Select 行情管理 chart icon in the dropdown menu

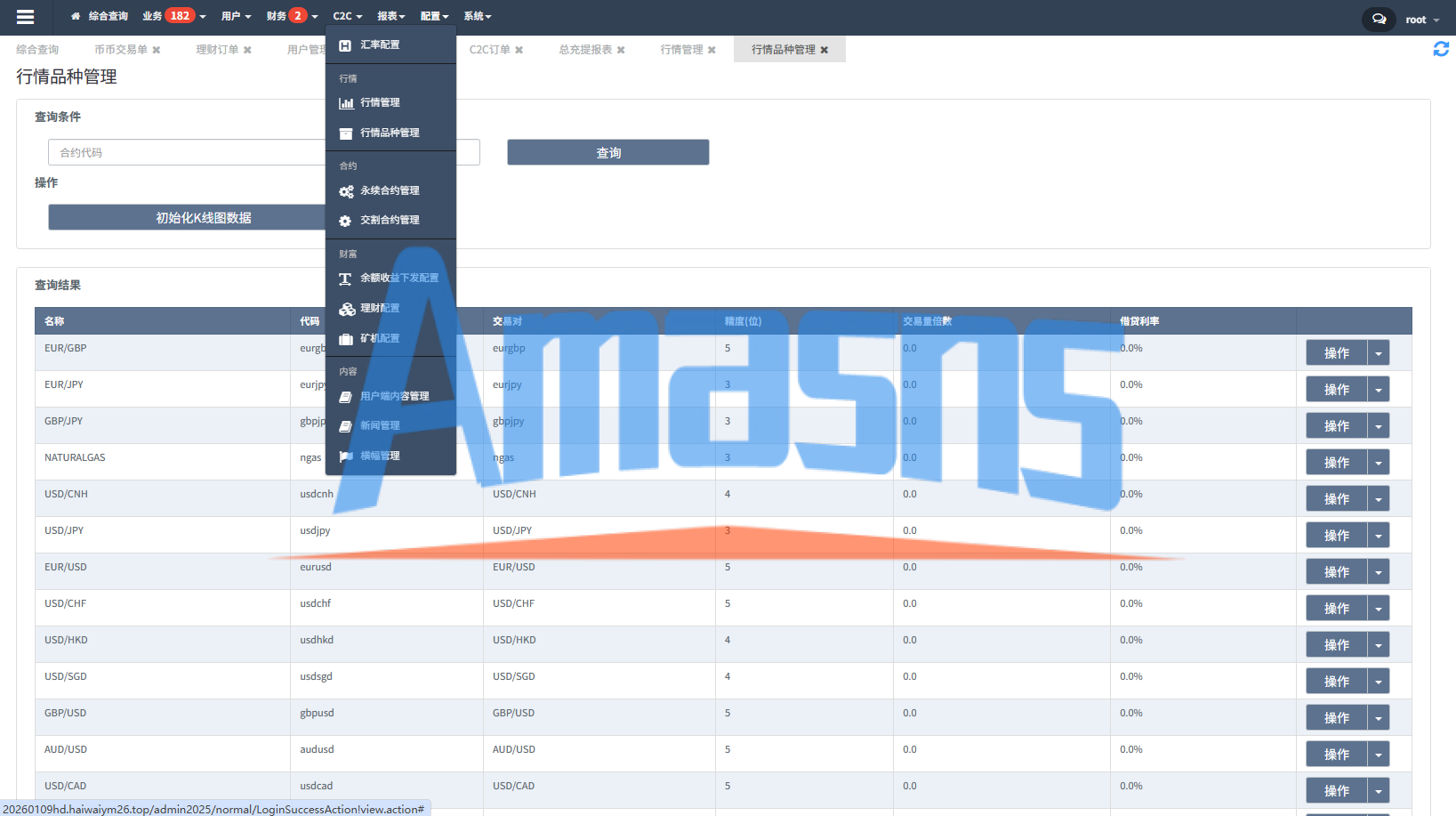coord(346,103)
